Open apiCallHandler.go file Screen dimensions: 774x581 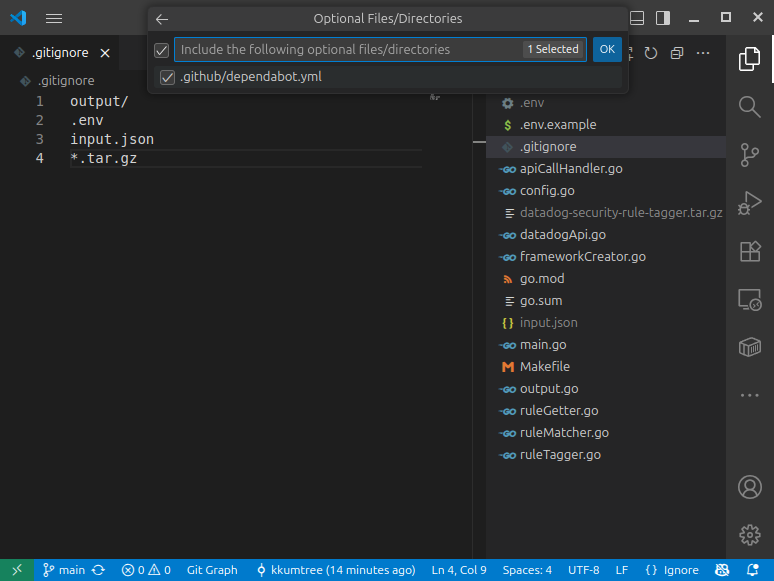click(606, 169)
